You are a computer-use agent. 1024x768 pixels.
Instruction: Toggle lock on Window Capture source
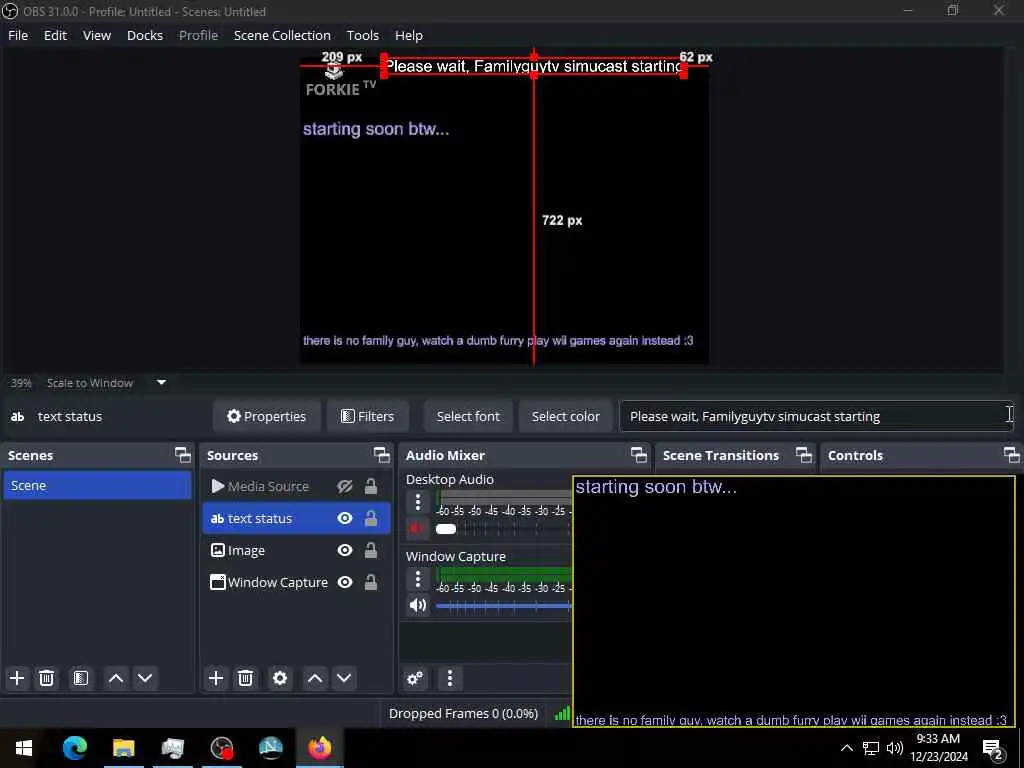(x=371, y=583)
